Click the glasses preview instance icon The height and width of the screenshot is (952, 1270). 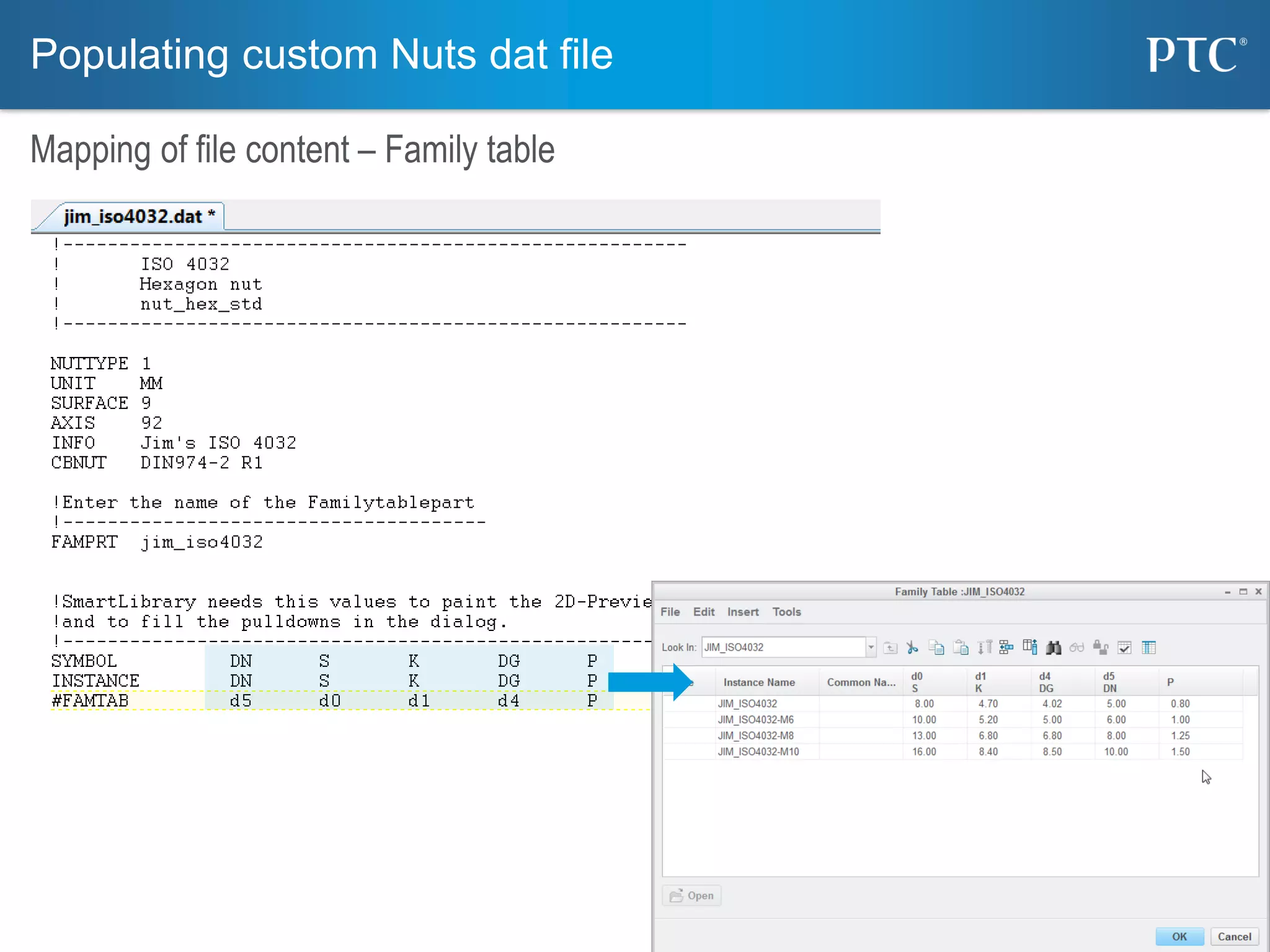[x=1077, y=648]
